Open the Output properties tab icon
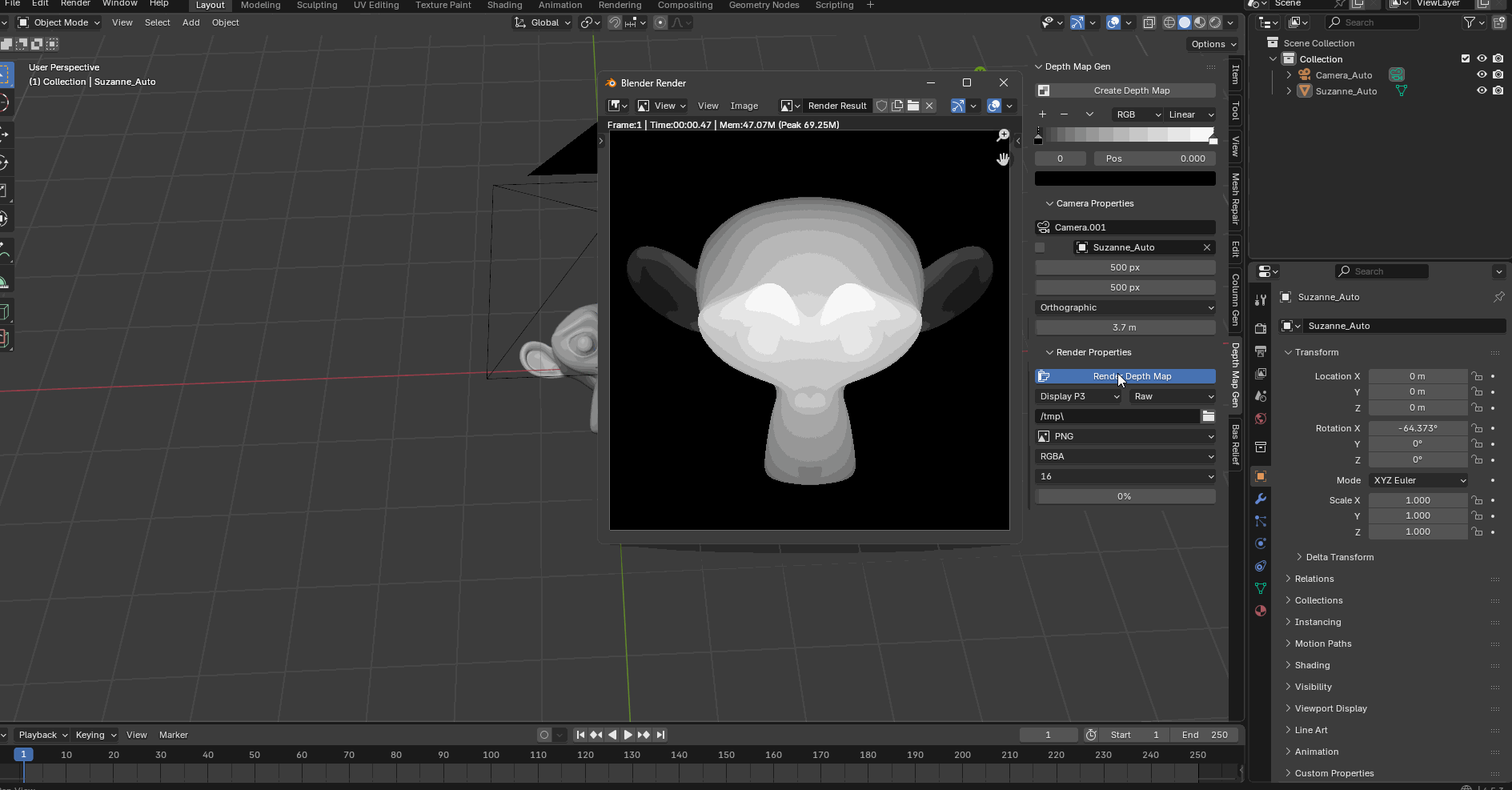 coord(1261,351)
